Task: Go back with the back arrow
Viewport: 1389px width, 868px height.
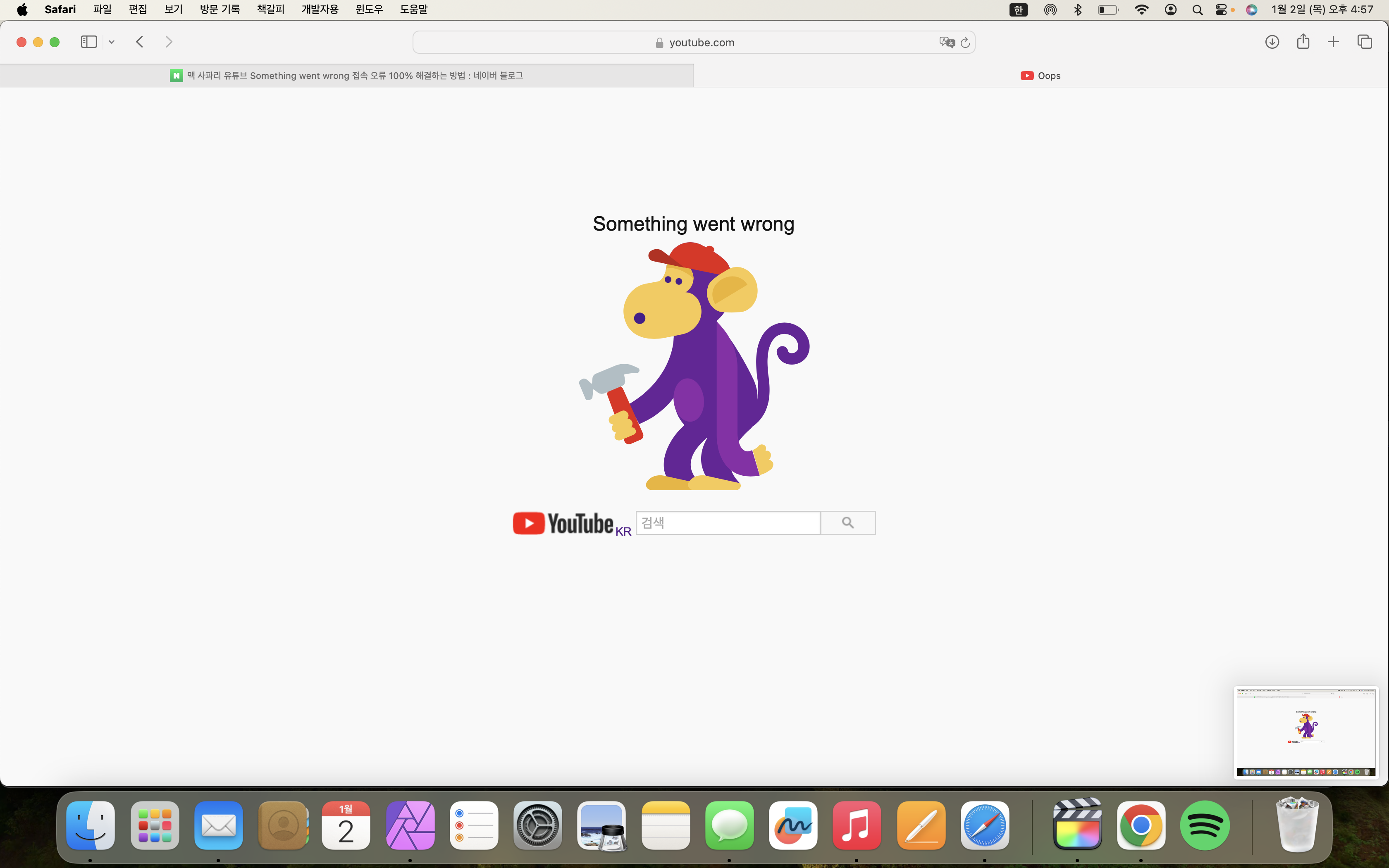Action: coord(139,42)
